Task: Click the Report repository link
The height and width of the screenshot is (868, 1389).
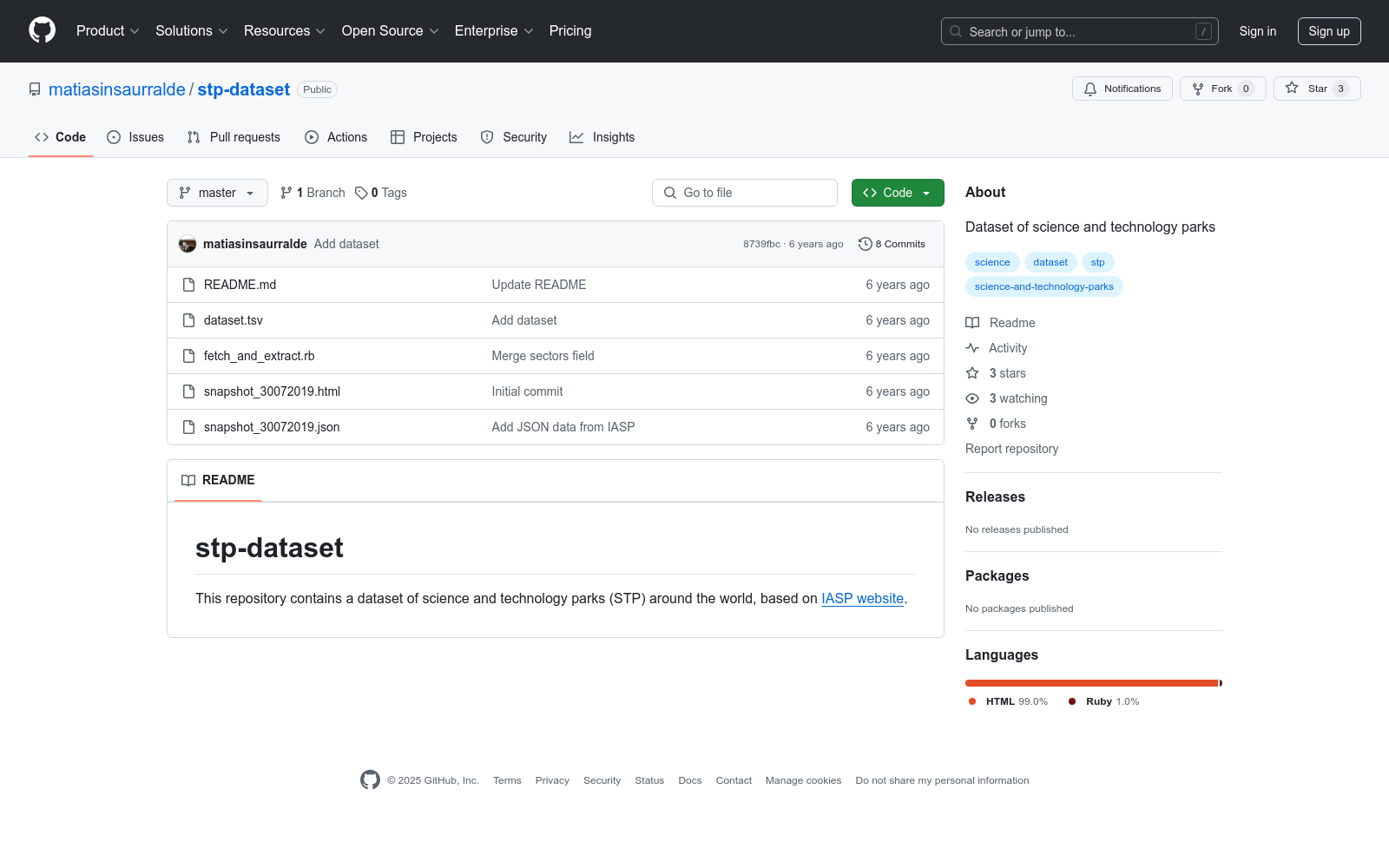Action: [1011, 449]
